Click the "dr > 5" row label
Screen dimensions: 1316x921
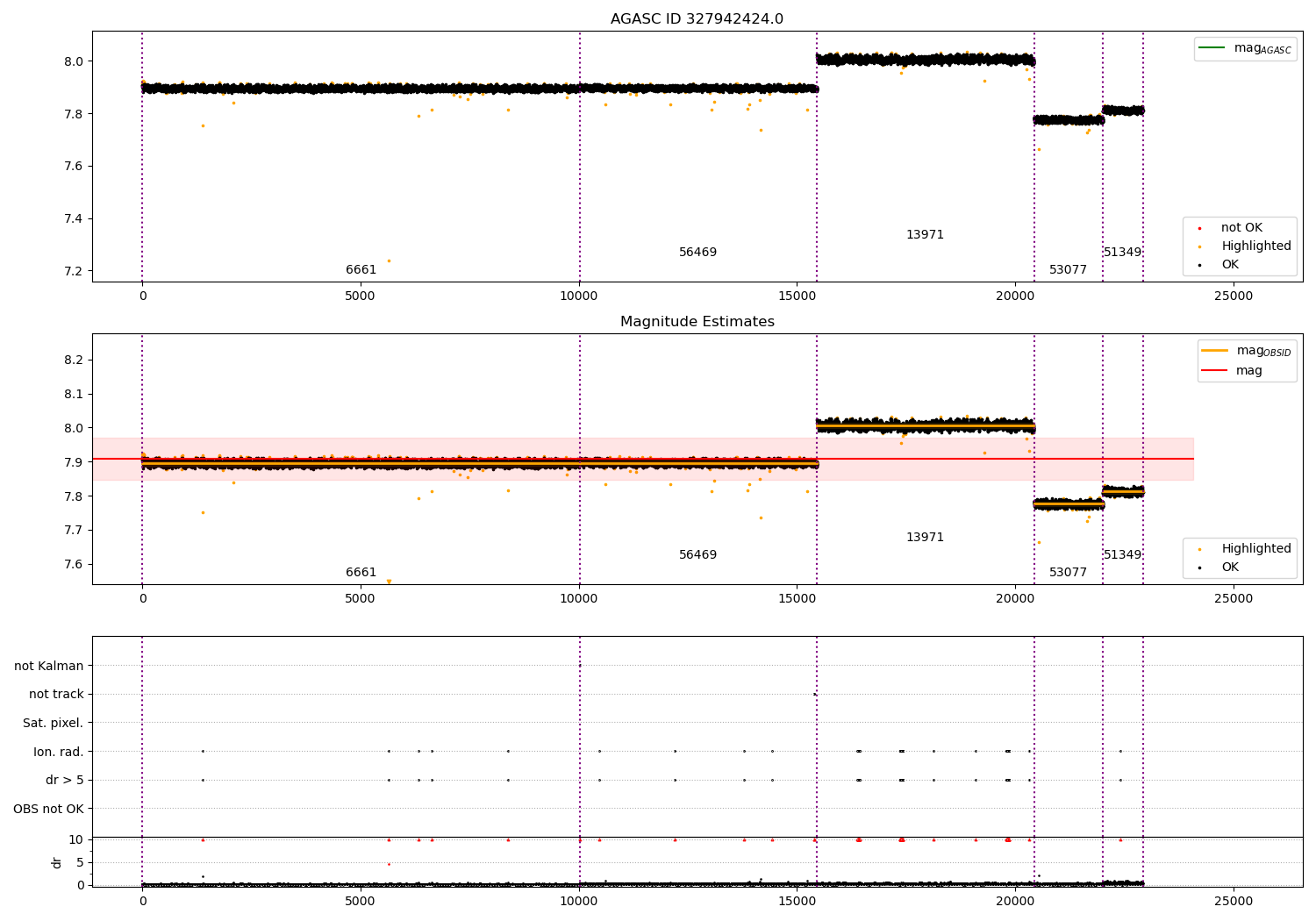(65, 780)
